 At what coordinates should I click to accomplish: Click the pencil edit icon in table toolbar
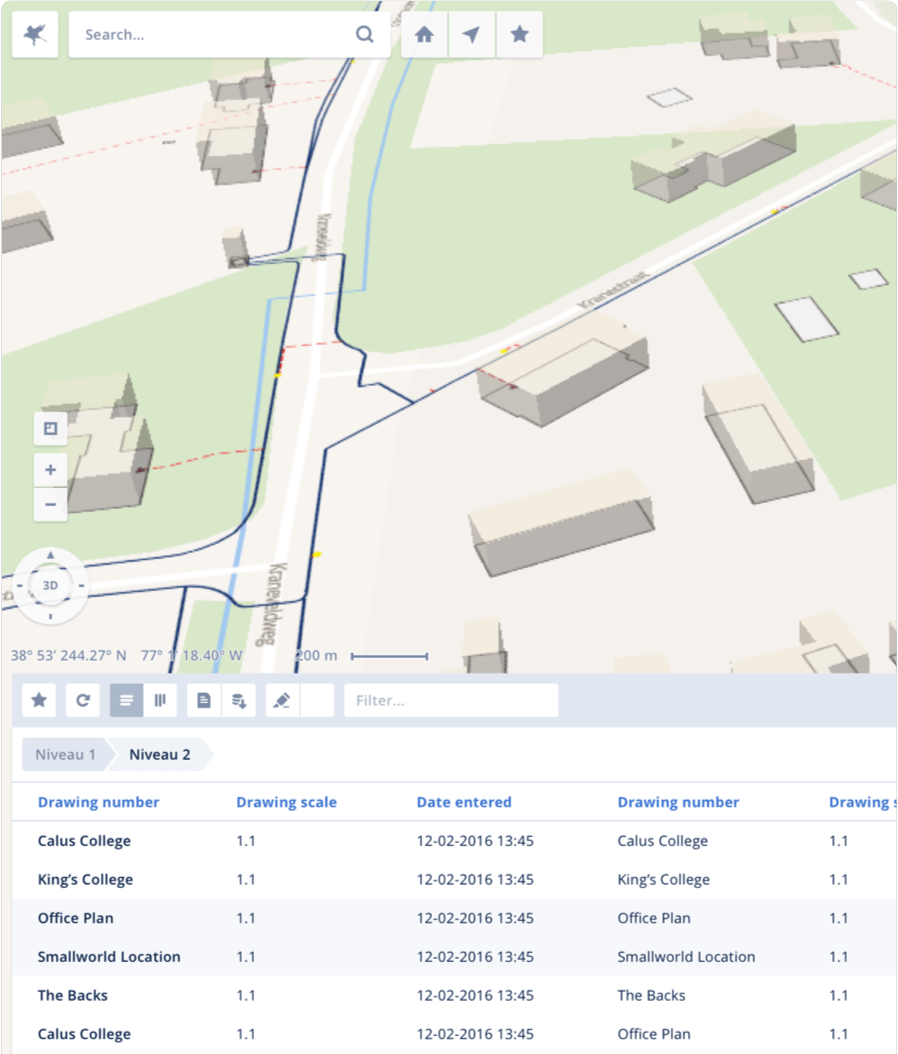point(281,701)
